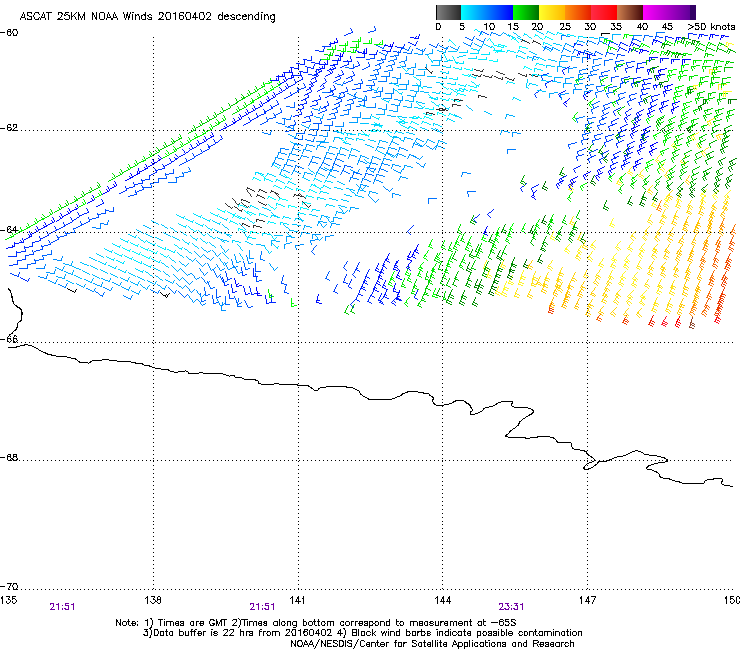Image resolution: width=740 pixels, height=650 pixels.
Task: Click the first purple 21:51 time near 135
Action: [62, 607]
